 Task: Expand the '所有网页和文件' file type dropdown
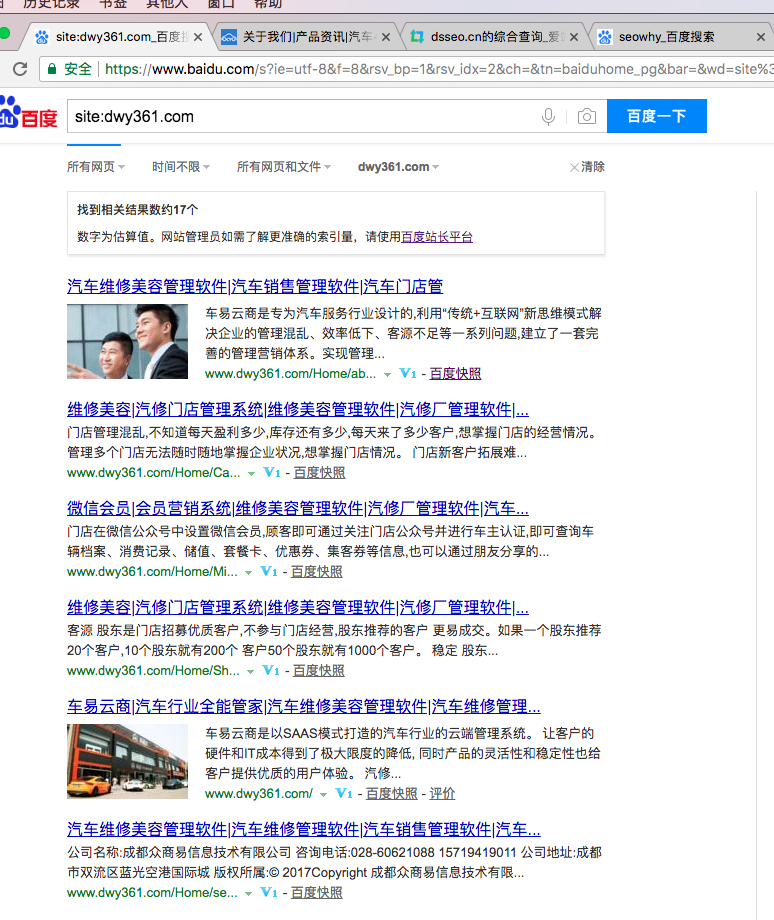click(x=283, y=167)
